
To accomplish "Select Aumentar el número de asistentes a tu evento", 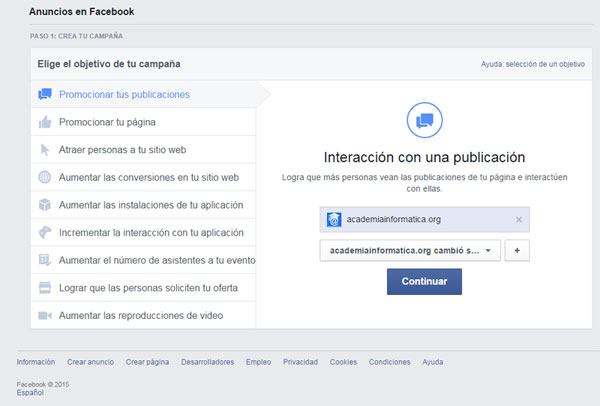I will pyautogui.click(x=143, y=260).
